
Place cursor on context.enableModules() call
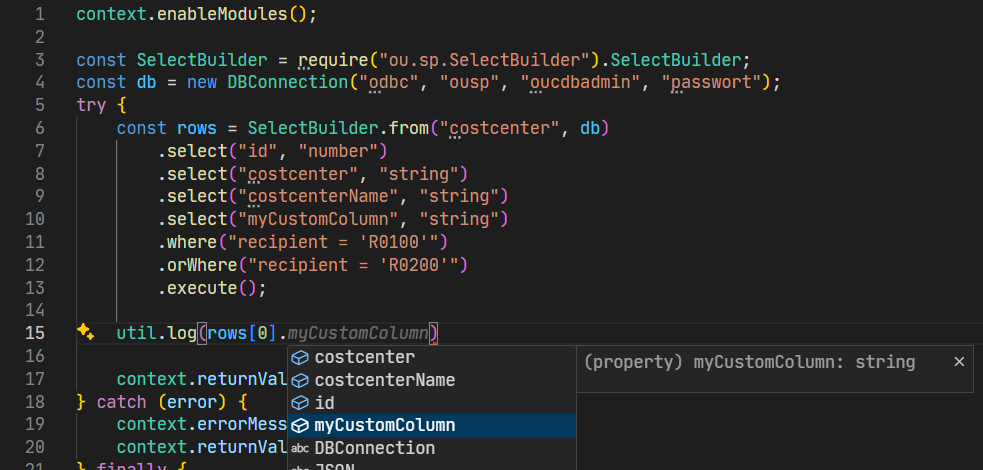pyautogui.click(x=197, y=14)
